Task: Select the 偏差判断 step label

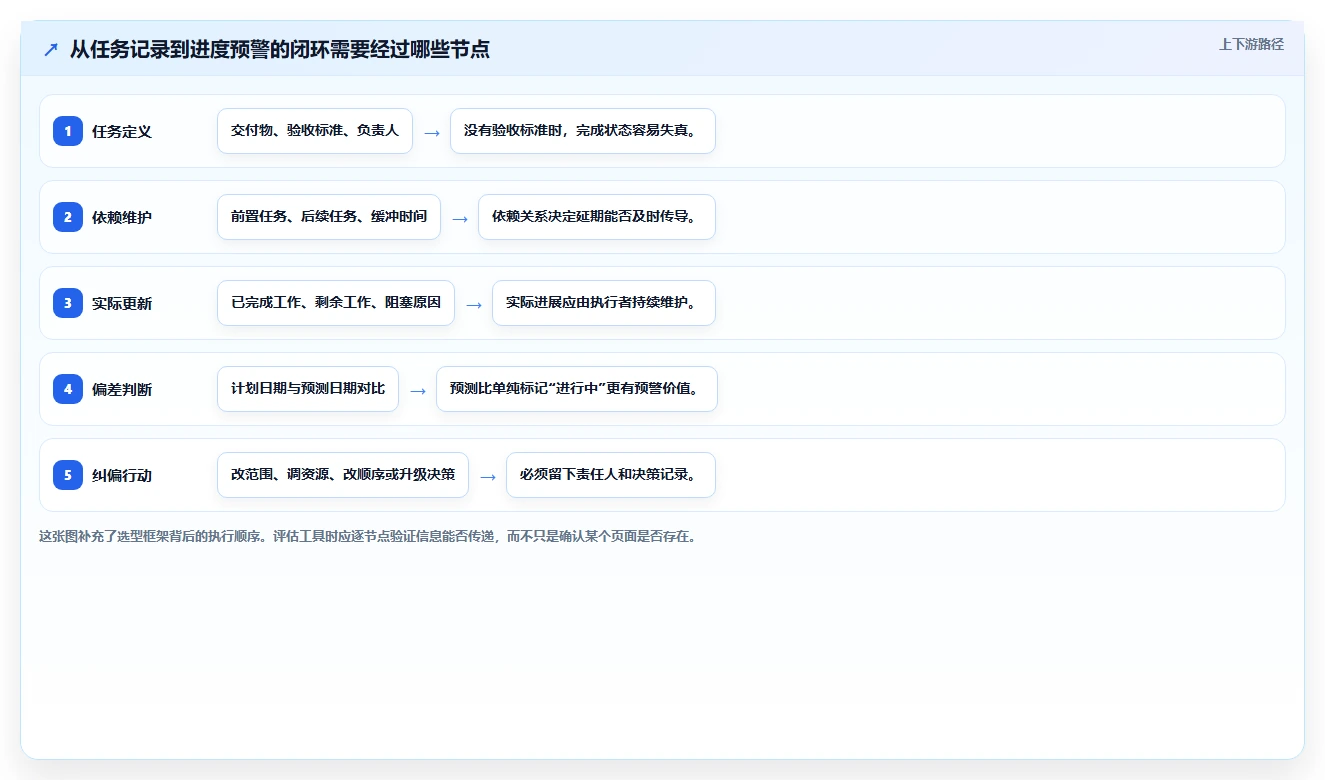Action: tap(122, 389)
